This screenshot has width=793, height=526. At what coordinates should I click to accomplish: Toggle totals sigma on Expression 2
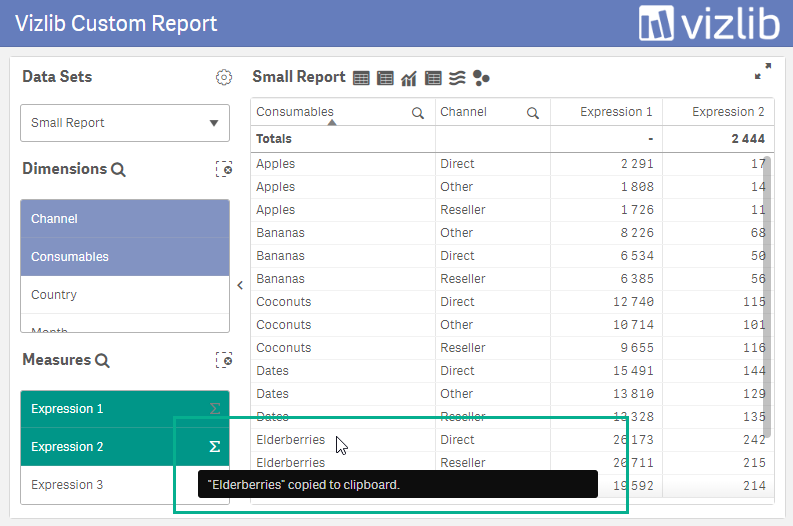click(214, 447)
